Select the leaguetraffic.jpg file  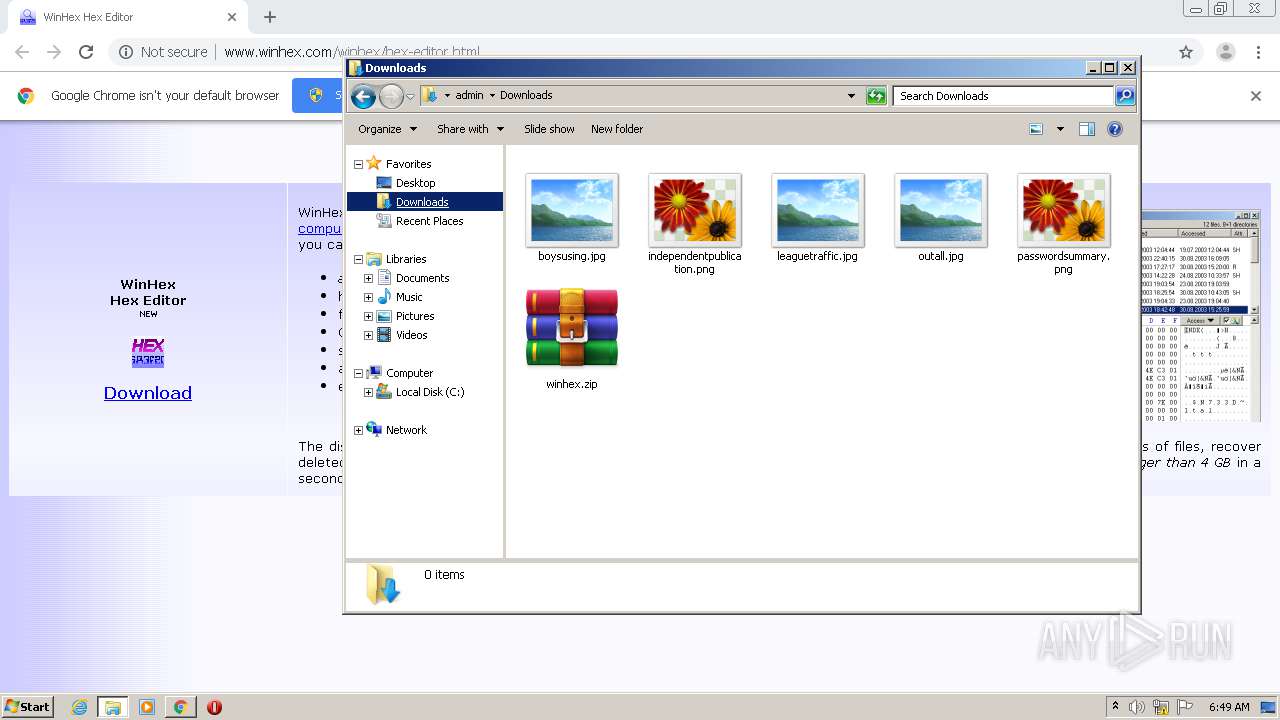(x=817, y=218)
